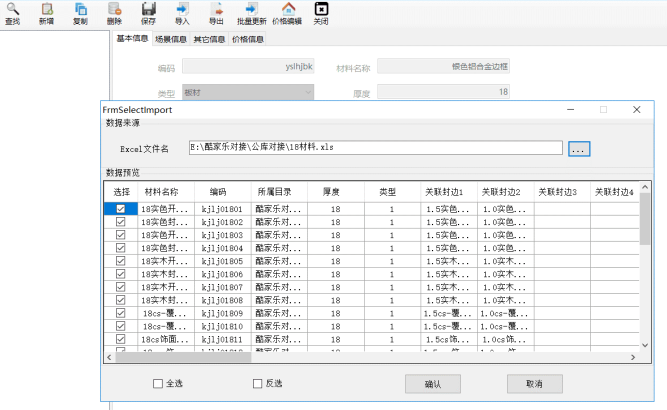Click the 关闭 close toolbar icon
The height and width of the screenshot is (410, 667).
coord(321,14)
